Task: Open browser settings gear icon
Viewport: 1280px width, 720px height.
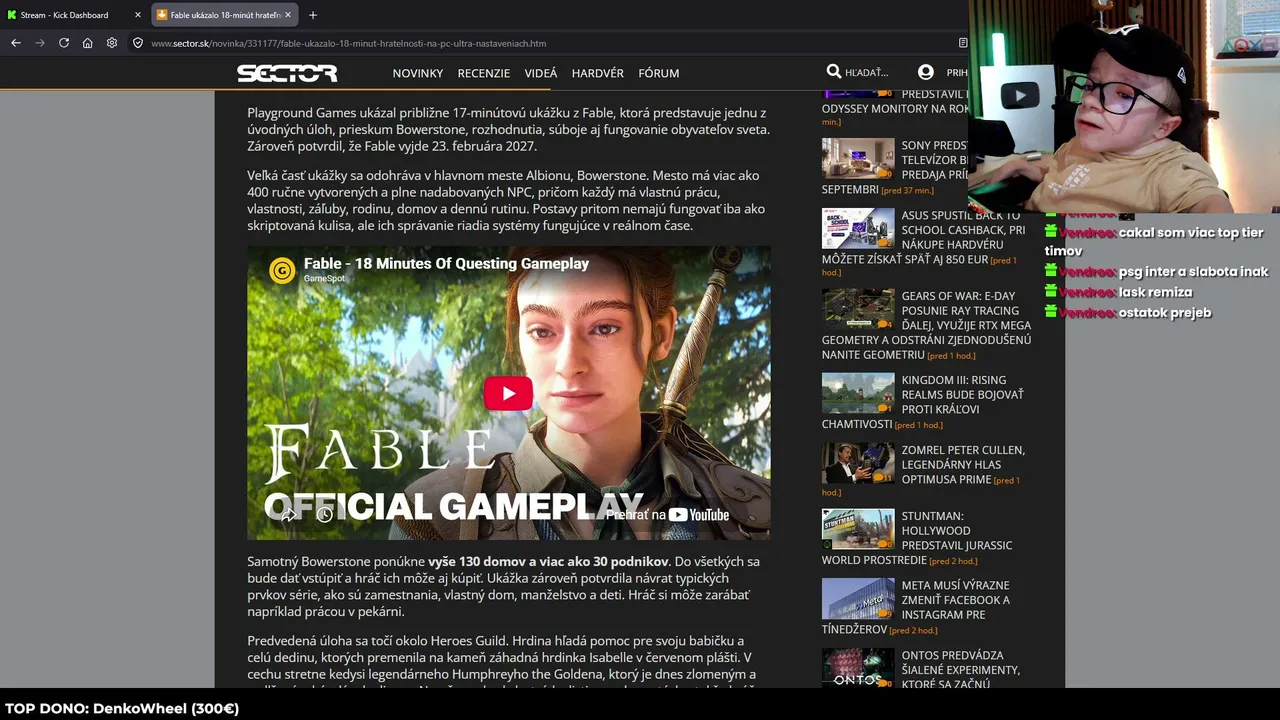Action: 112,43
